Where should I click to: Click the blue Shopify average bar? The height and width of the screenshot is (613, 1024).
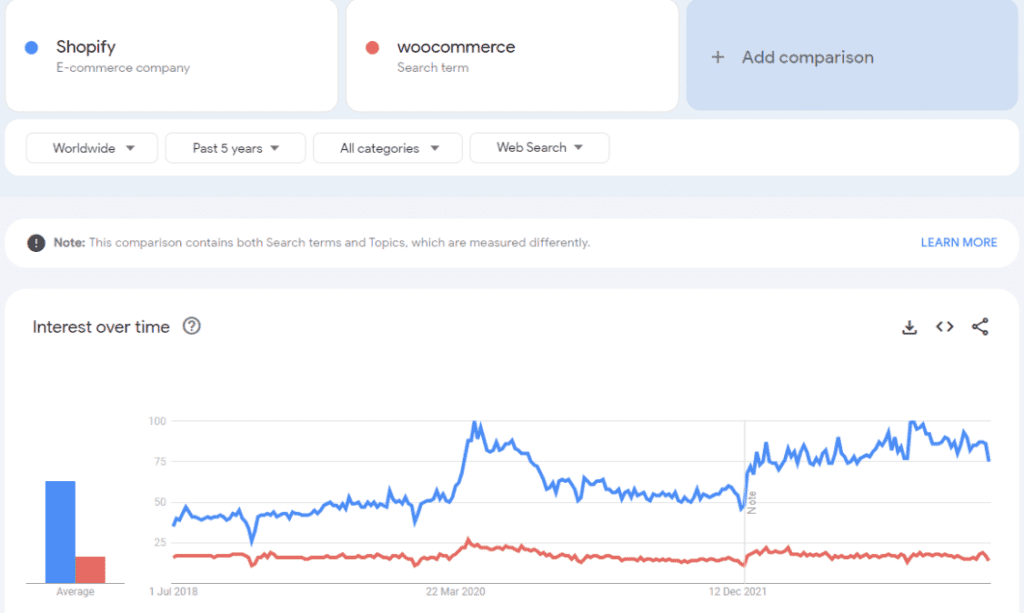[60, 532]
